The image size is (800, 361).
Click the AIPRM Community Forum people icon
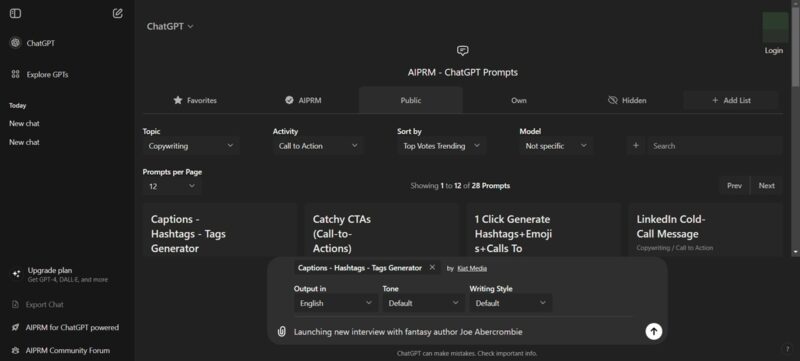click(x=15, y=351)
